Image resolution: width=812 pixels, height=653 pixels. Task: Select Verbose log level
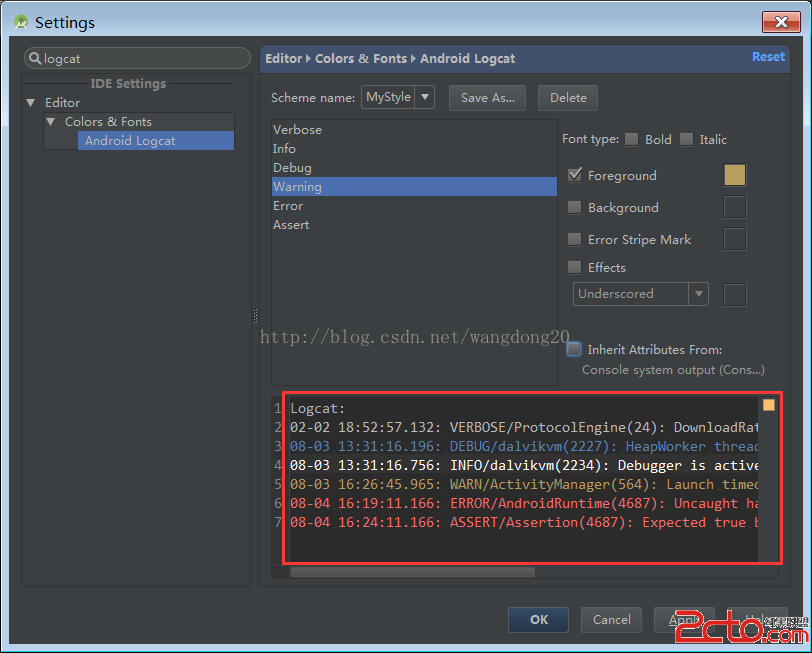[414, 129]
